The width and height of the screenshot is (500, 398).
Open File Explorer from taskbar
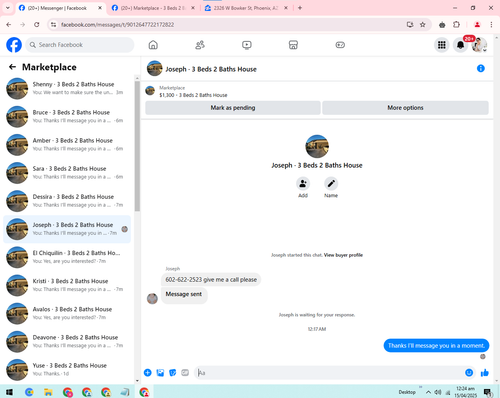click(x=48, y=392)
